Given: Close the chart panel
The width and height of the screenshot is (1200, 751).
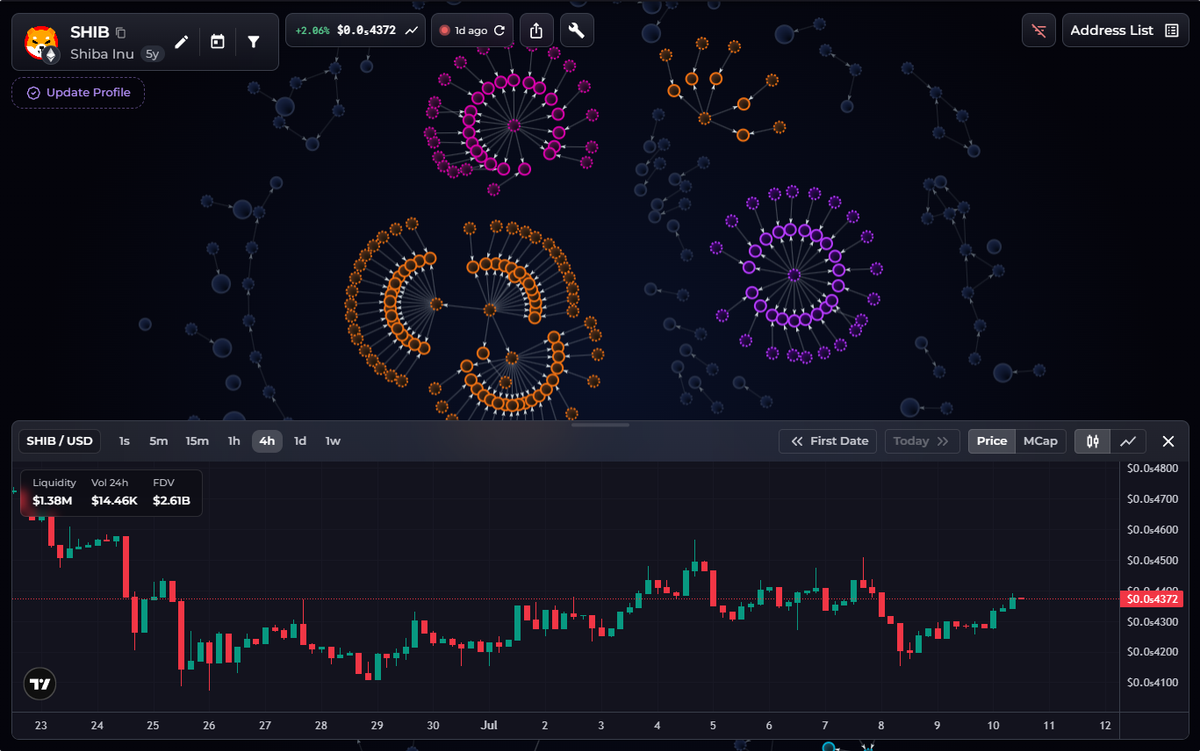Looking at the screenshot, I should pos(1168,441).
